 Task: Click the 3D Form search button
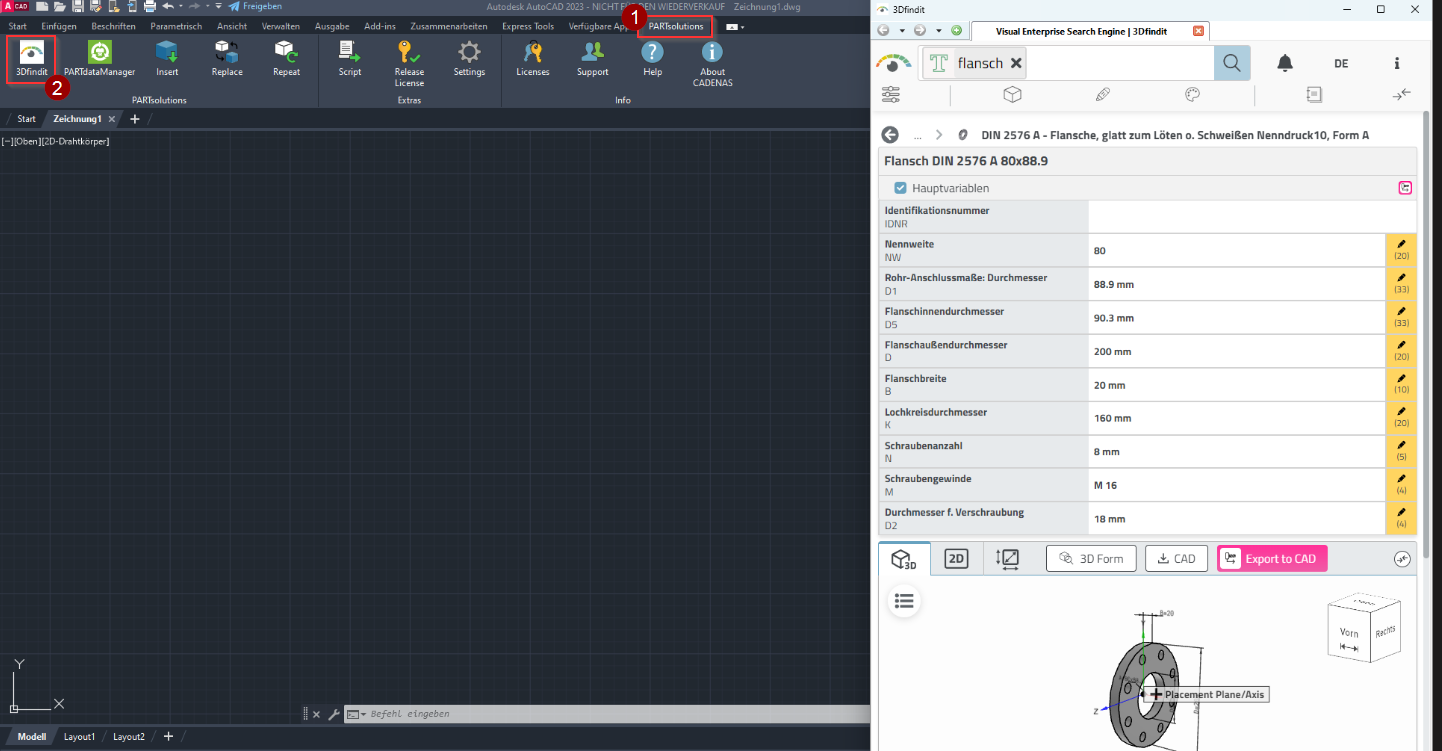point(1091,559)
